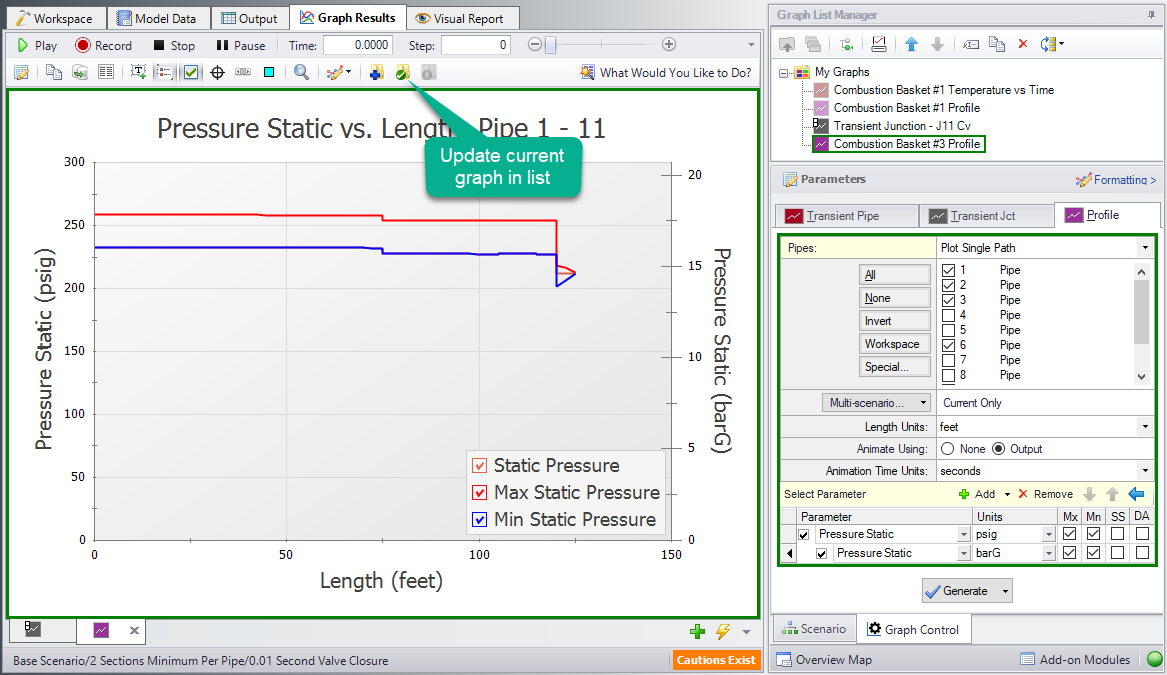Click the print graph icon in Graph List Manager
The width and height of the screenshot is (1167, 675).
[x=879, y=44]
